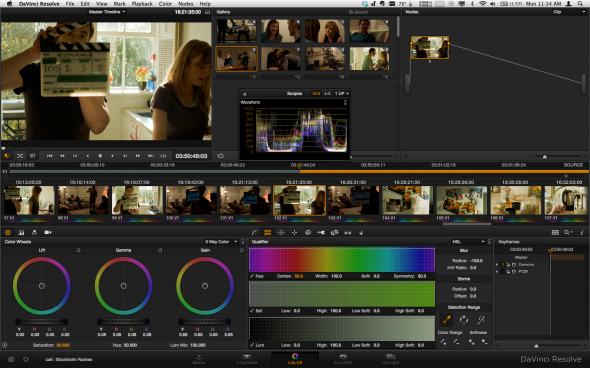The image size is (590, 368).
Task: Switch to the Conform page tab
Action: coord(247,359)
